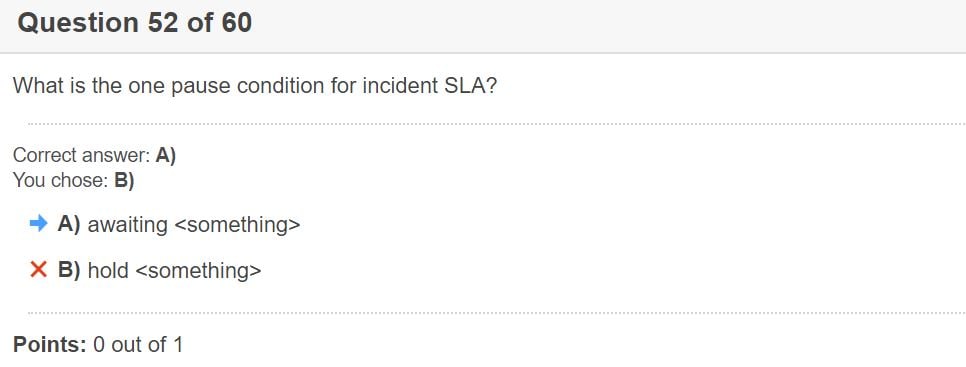The height and width of the screenshot is (367, 966).
Task: Select the "awaiting" word in option A
Action: [128, 225]
